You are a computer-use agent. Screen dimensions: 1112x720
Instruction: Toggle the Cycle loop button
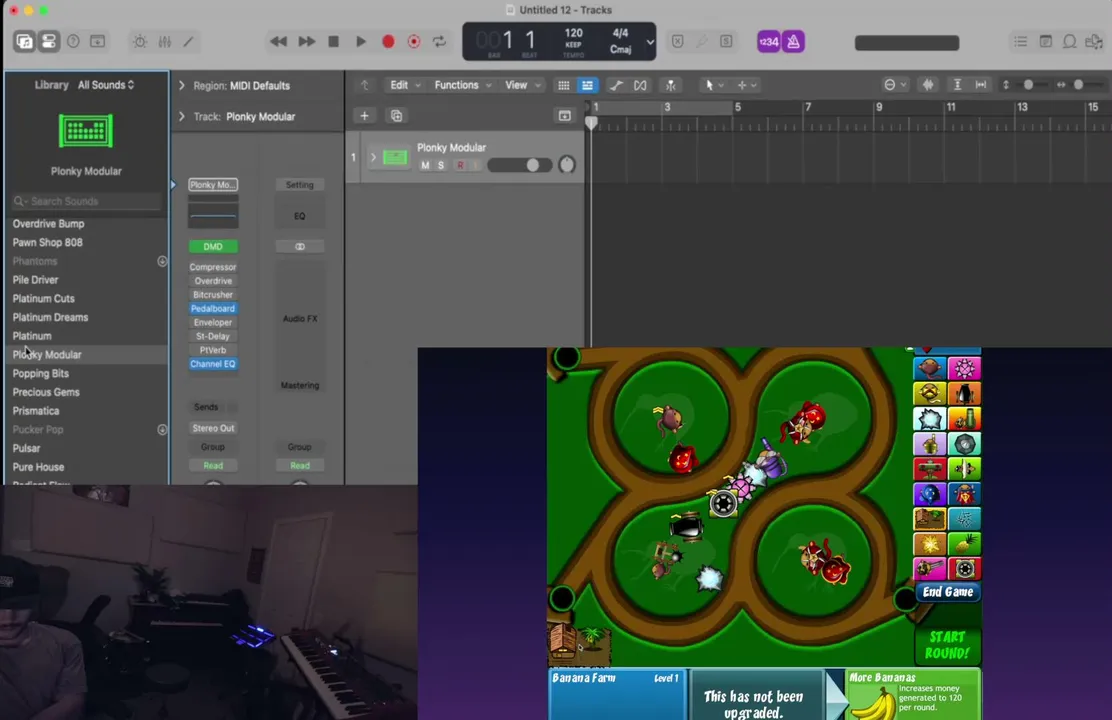pyautogui.click(x=440, y=42)
